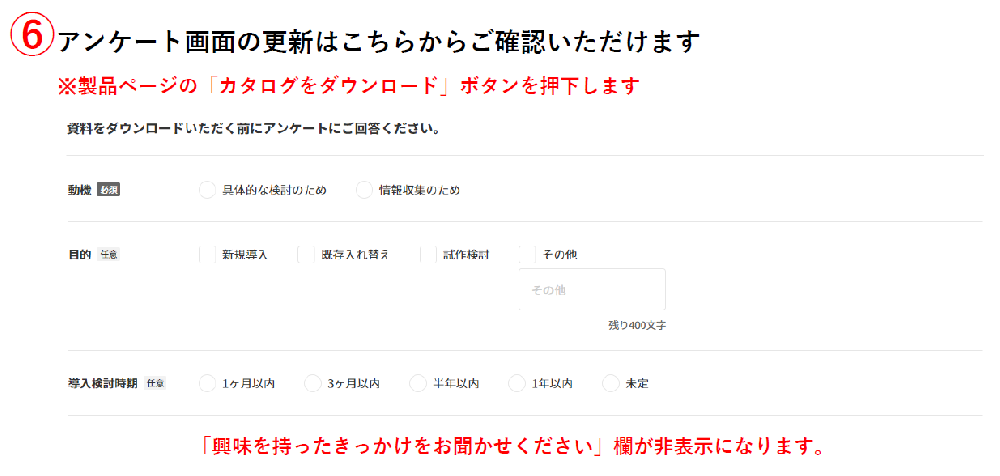Viewport: 1000px width, 476px height.
Task: Check the その他 purpose checkbox
Action: coord(527,255)
